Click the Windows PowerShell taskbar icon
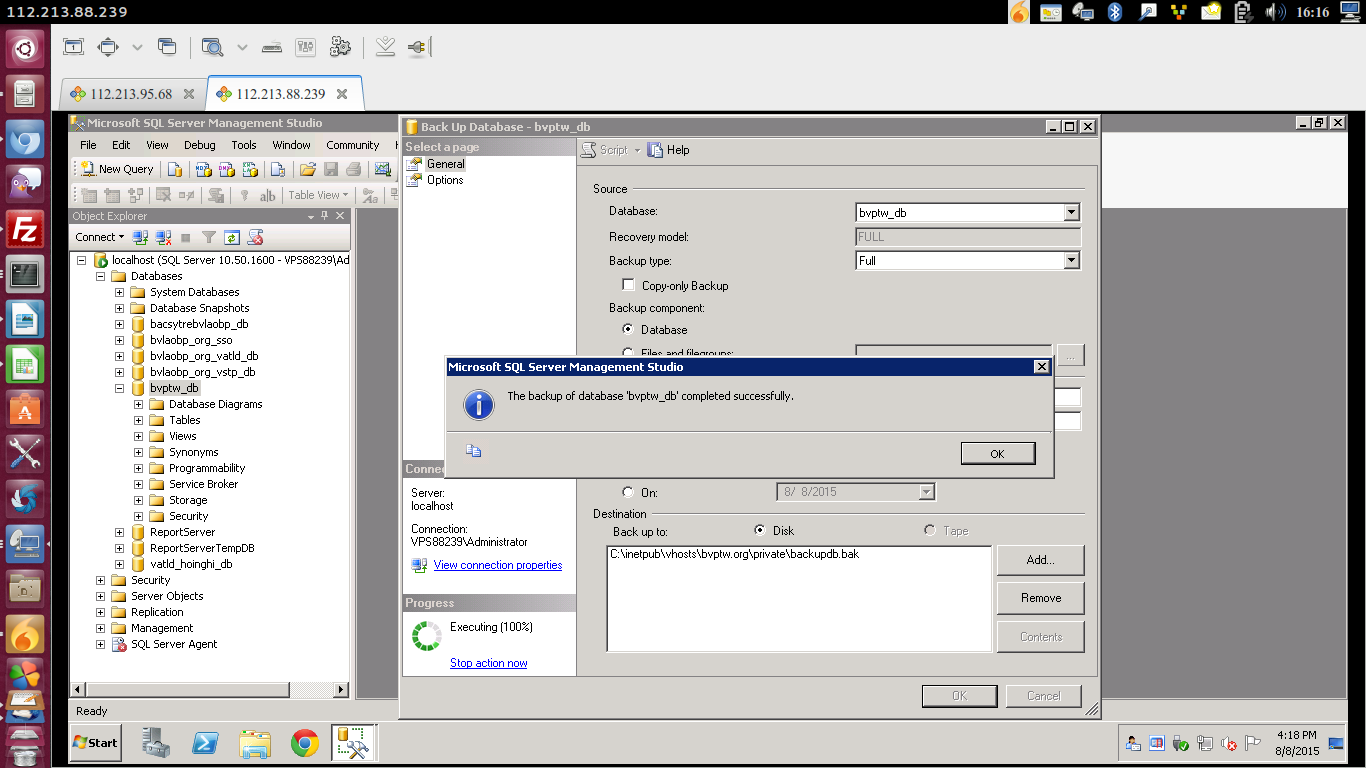Viewport: 1366px width, 768px height. [207, 743]
